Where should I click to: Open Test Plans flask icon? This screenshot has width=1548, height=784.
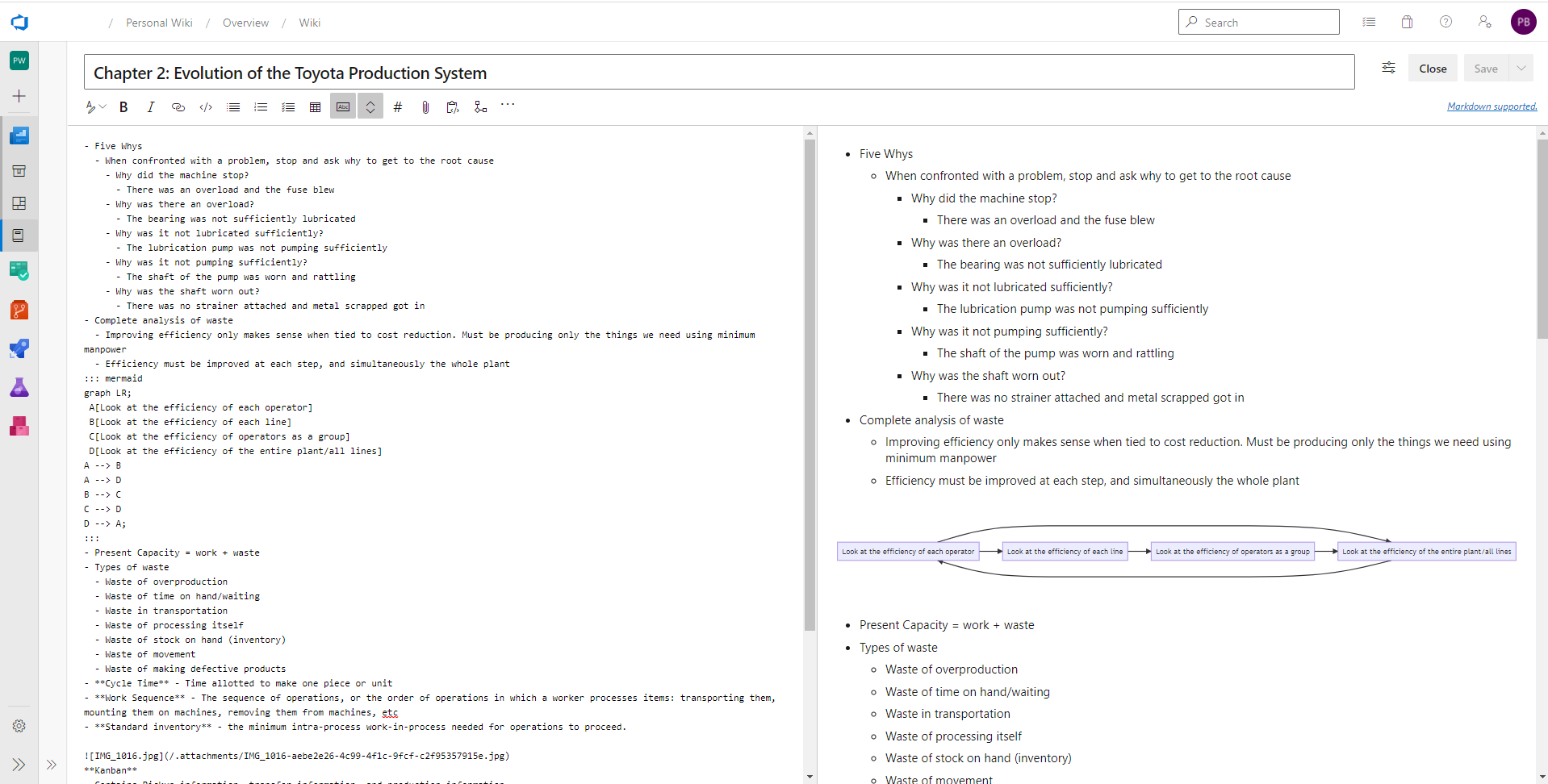click(x=19, y=387)
